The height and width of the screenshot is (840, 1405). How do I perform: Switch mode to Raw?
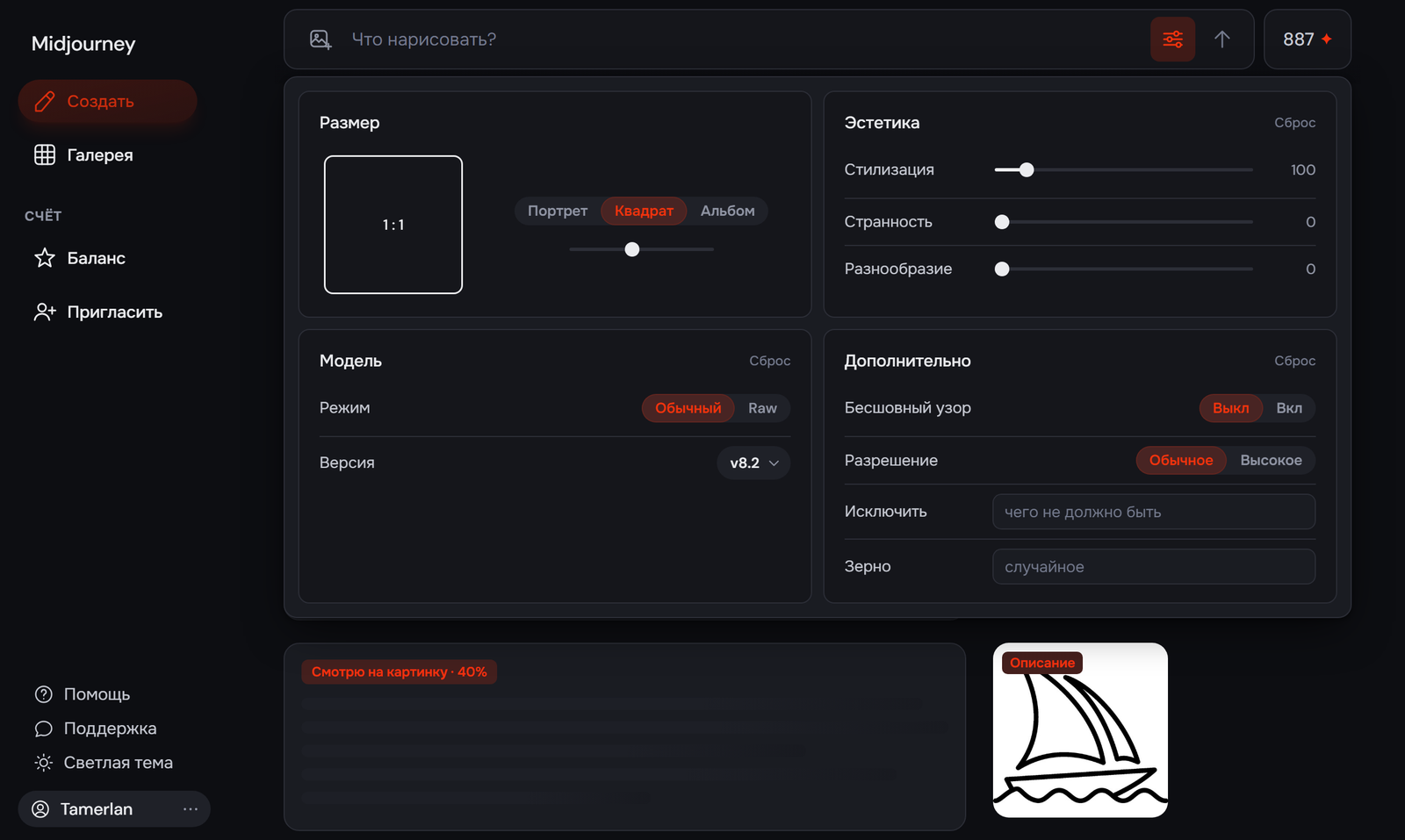point(762,408)
